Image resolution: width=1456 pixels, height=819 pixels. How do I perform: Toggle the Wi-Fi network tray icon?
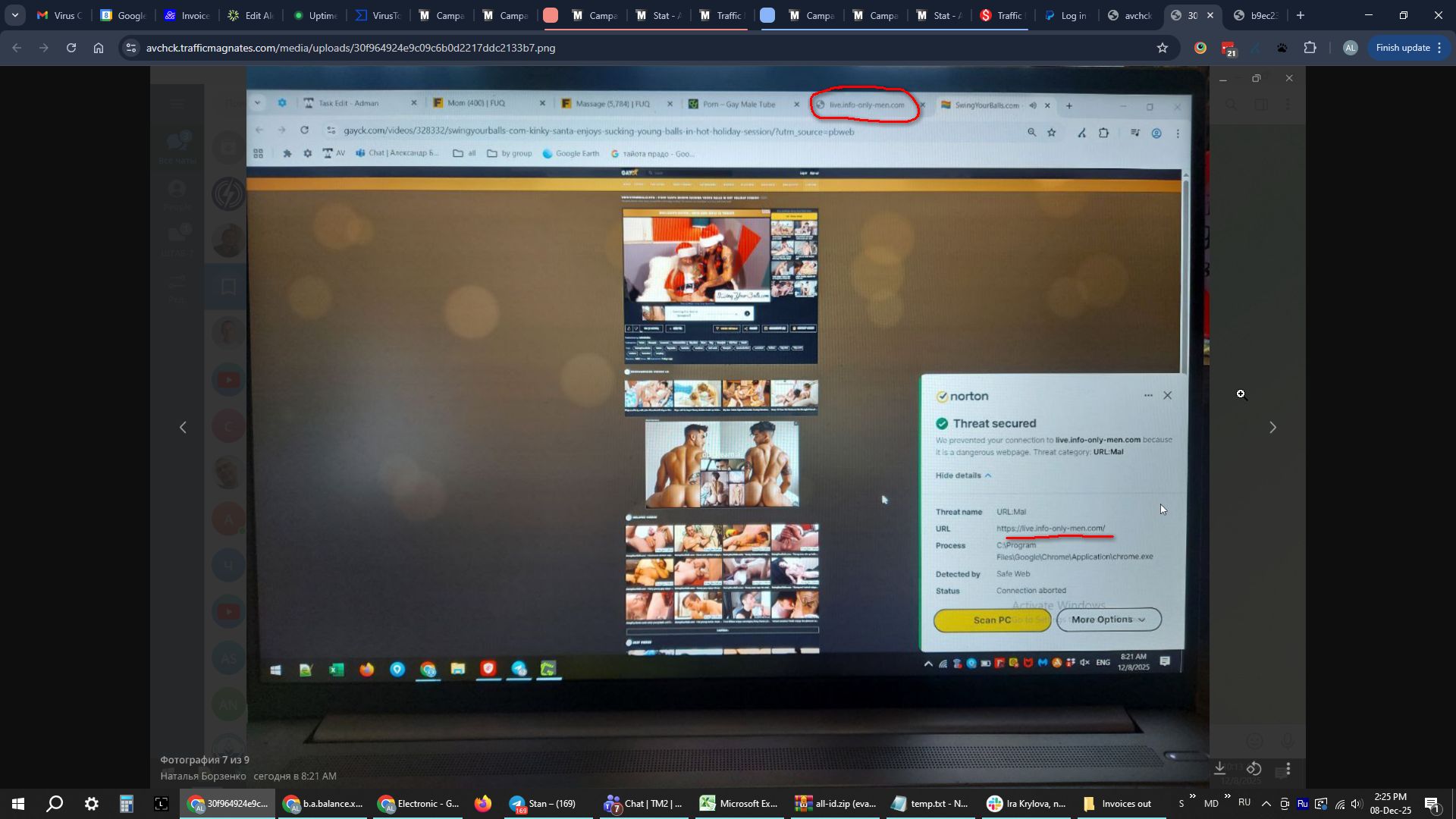pos(1340,804)
